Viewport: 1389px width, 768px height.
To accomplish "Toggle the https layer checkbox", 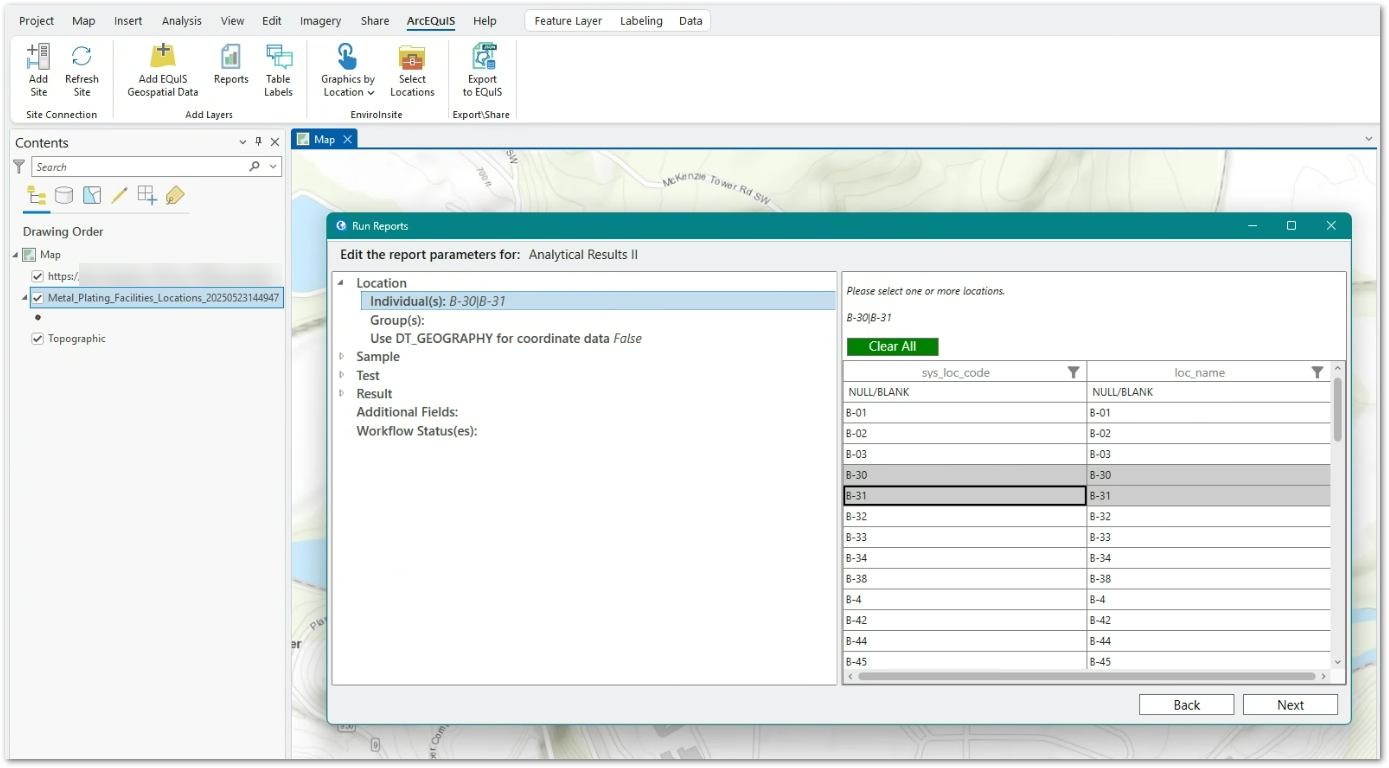I will pos(38,276).
